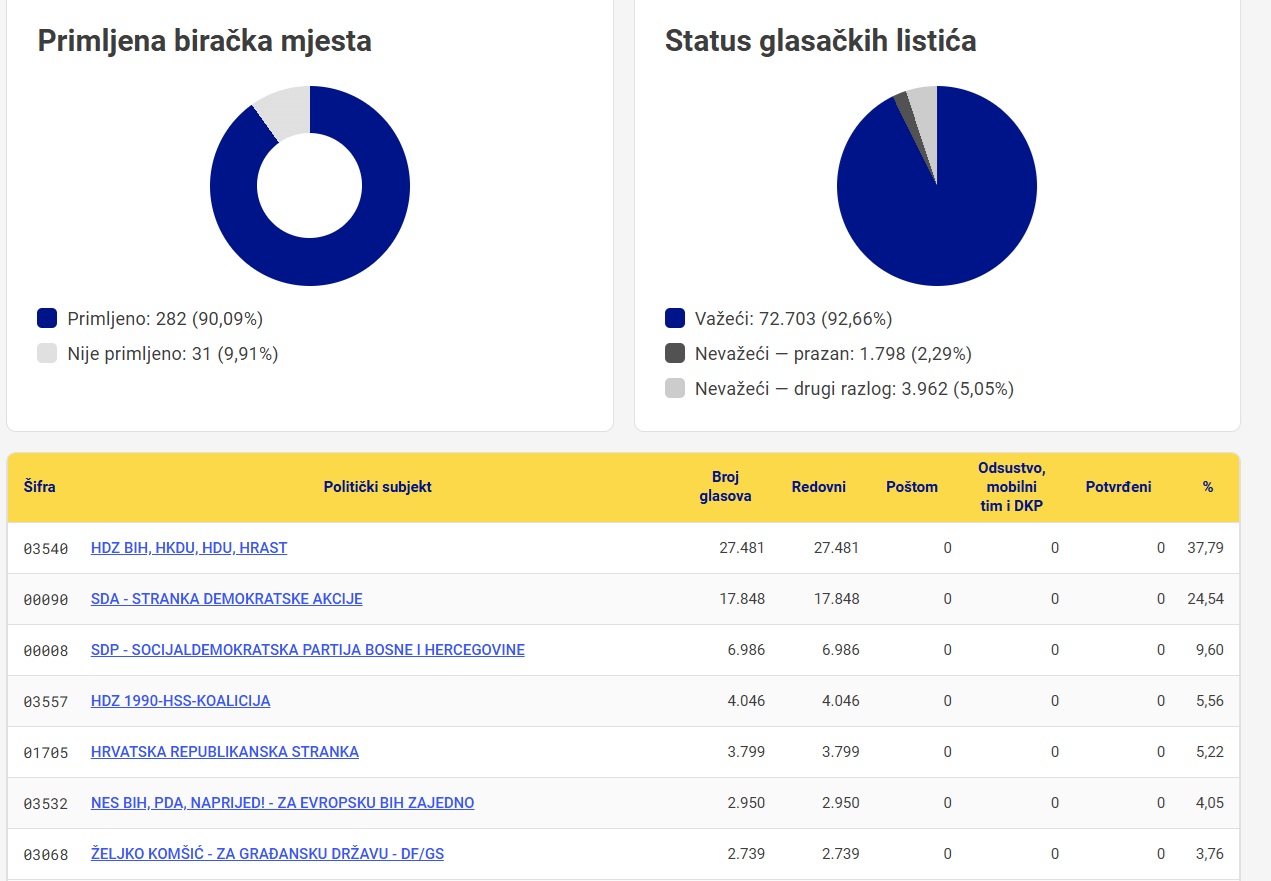Click the 3.799 Redovni value
Viewport: 1271px width, 881px height.
tap(840, 752)
